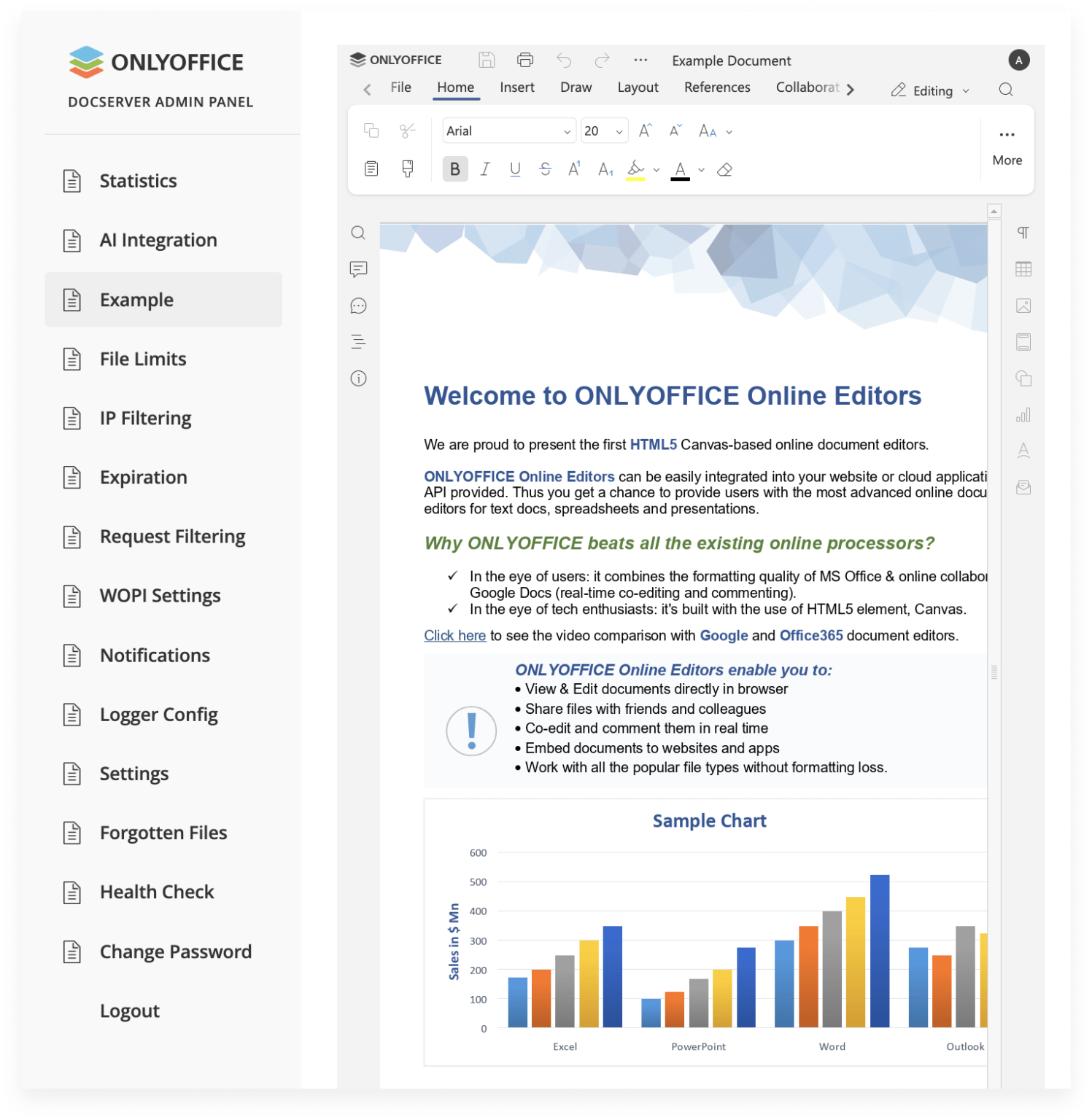Viewport: 1092px width, 1120px height.
Task: Activate the search icon in the editor sidebar
Action: point(357,232)
